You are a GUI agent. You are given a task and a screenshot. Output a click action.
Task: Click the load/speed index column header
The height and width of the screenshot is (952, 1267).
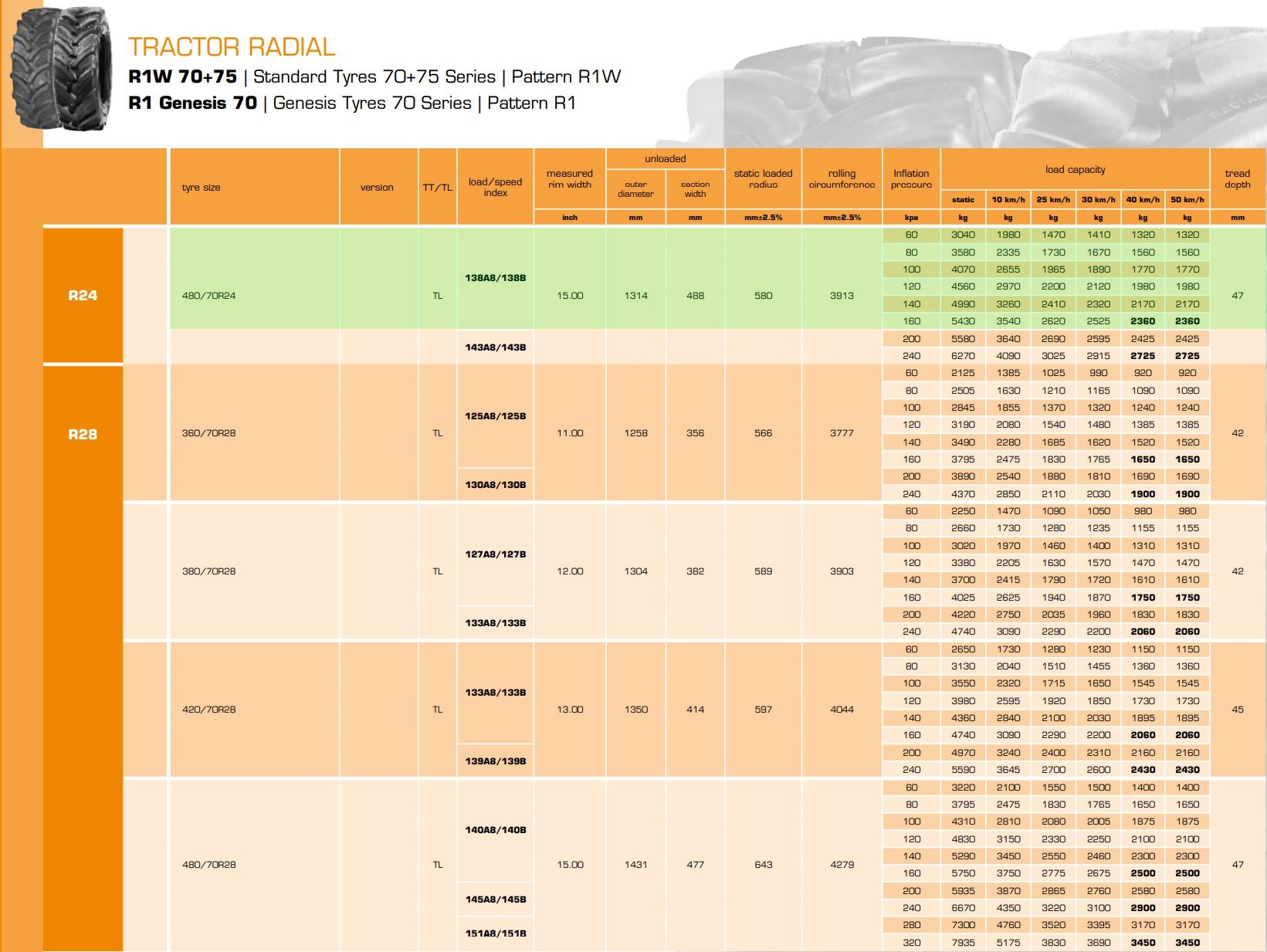(495, 188)
